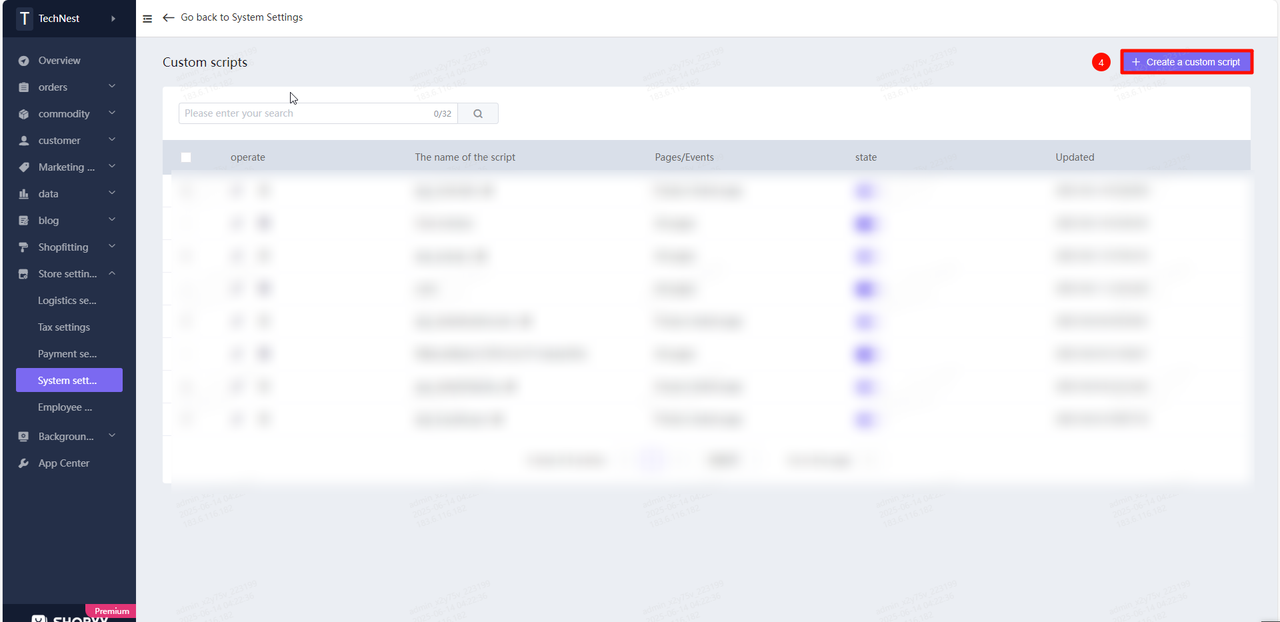Image resolution: width=1280 pixels, height=622 pixels.
Task: Expand the data submenu chevron
Action: pyautogui.click(x=112, y=193)
